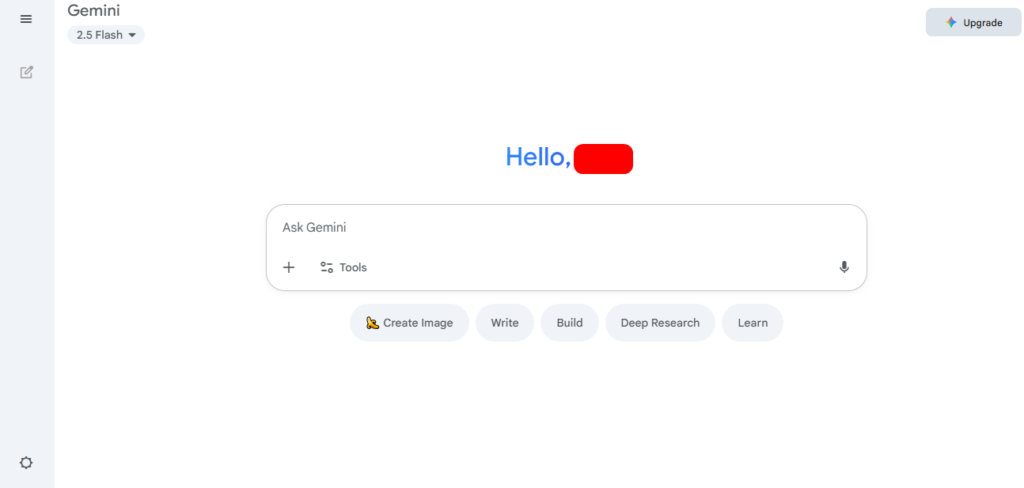Click the caret arrow next to 2.5 Flash
This screenshot has height=488, width=1024.
pyautogui.click(x=132, y=35)
